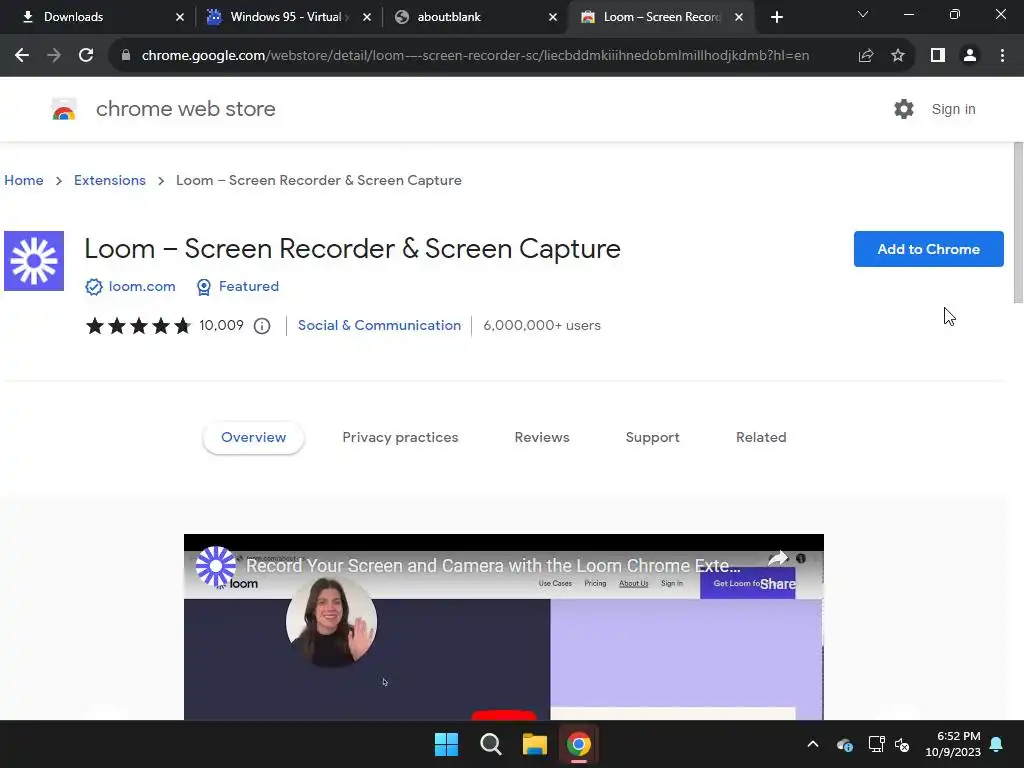Add Loom extension to Chrome
Screen dimensions: 1024x768
928,249
